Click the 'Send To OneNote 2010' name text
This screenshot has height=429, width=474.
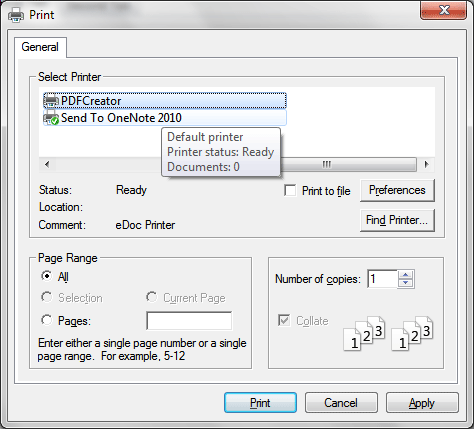(x=121, y=118)
